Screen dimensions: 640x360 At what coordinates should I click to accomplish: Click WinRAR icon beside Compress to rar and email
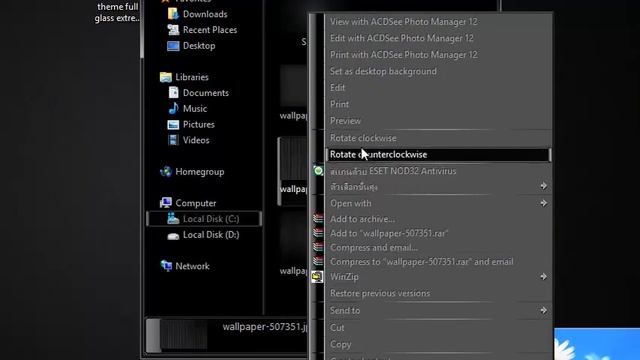tap(318, 261)
